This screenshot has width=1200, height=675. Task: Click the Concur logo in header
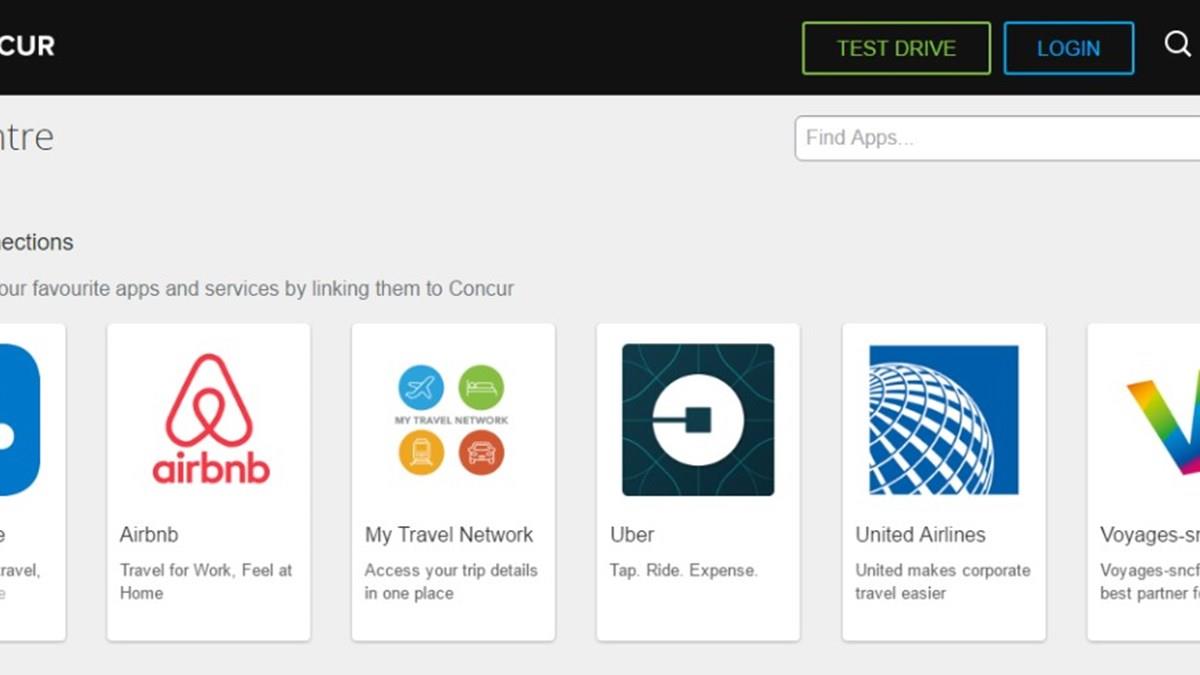coord(27,46)
